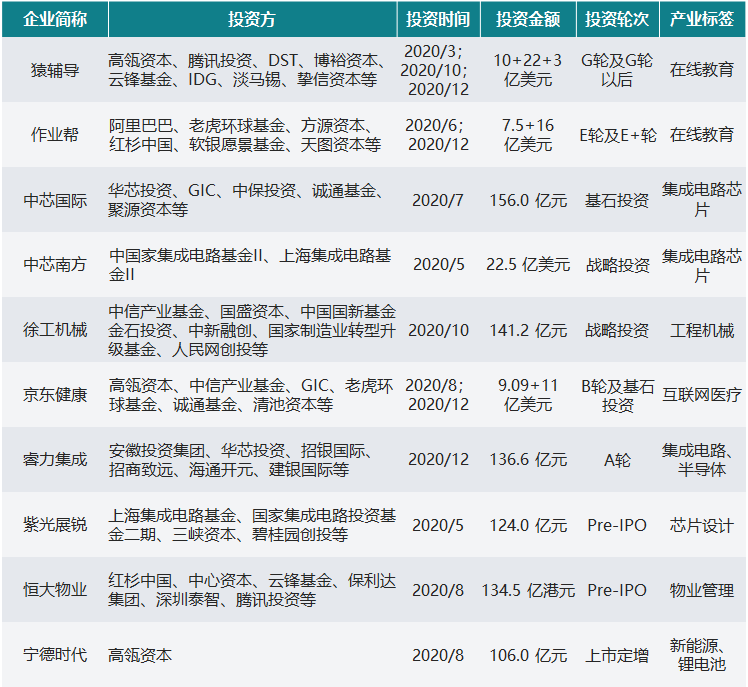Click Pre-IPO round cell for 恒大物业
Image resolution: width=748 pixels, height=687 pixels.
pos(617,590)
